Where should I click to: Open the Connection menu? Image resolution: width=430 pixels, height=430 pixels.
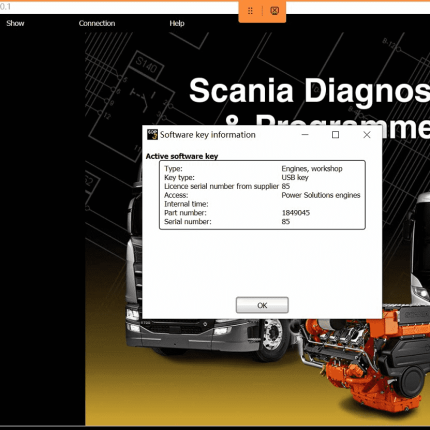click(x=97, y=23)
